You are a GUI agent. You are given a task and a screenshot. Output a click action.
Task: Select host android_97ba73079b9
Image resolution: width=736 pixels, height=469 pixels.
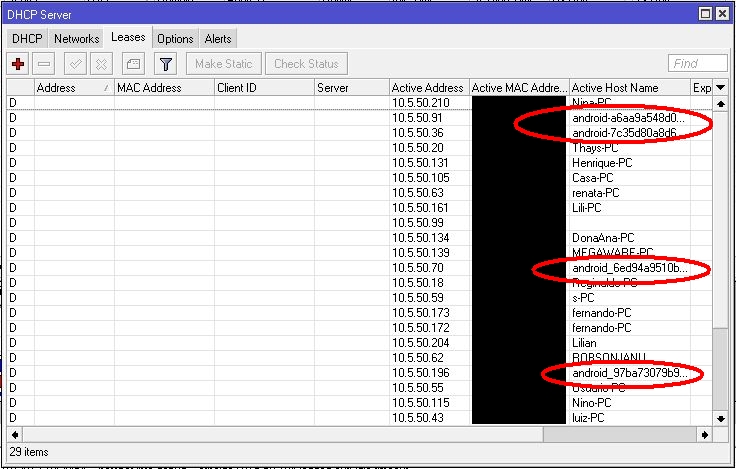coord(629,373)
